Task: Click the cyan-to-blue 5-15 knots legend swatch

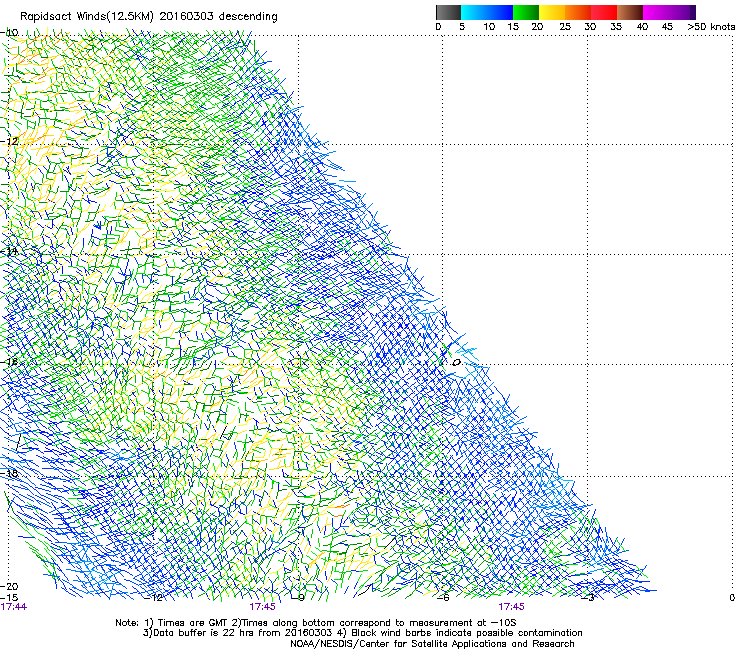Action: 487,12
